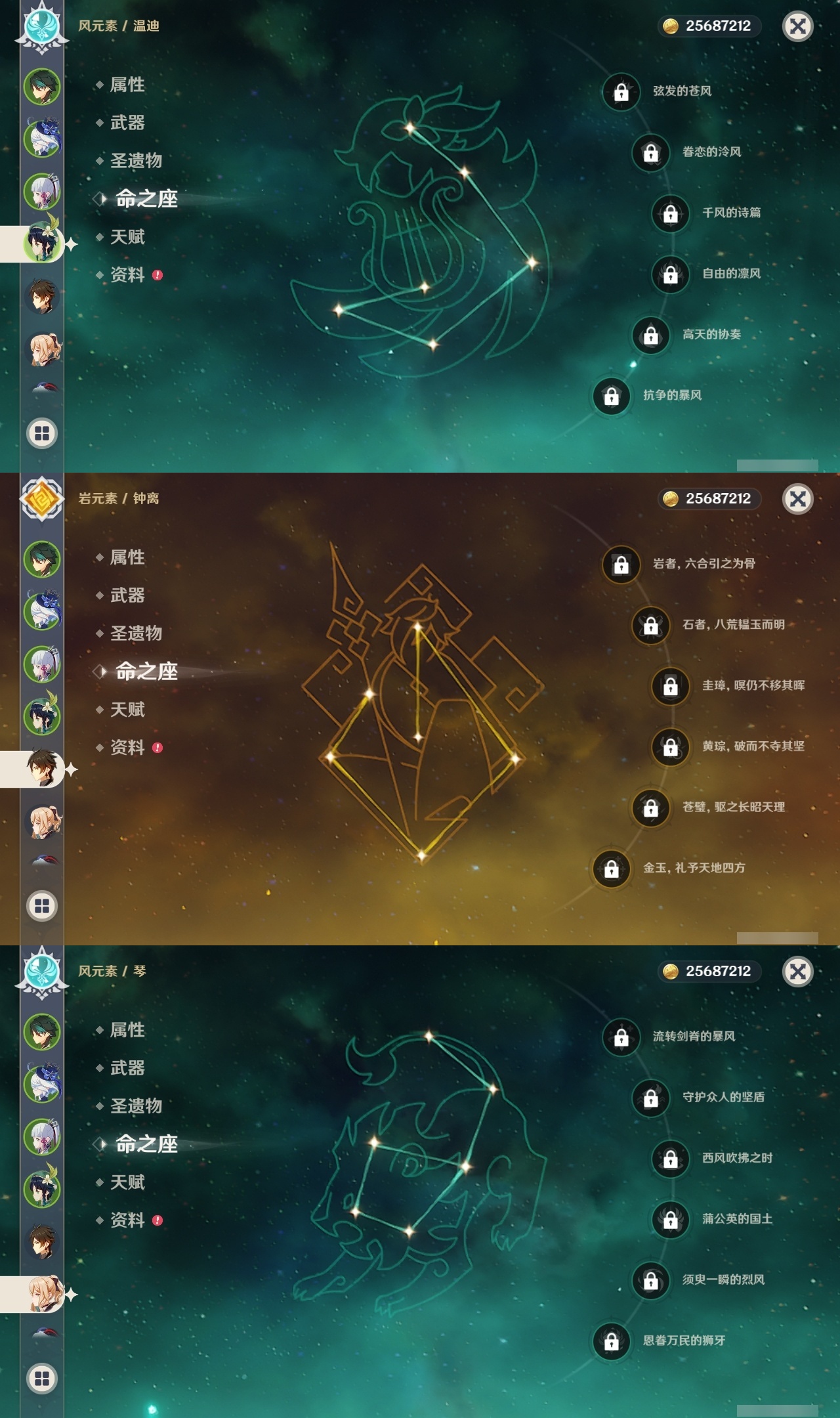This screenshot has height=1418, width=840.
Task: Select Zhongli portrait in top character list
Action: (42, 296)
